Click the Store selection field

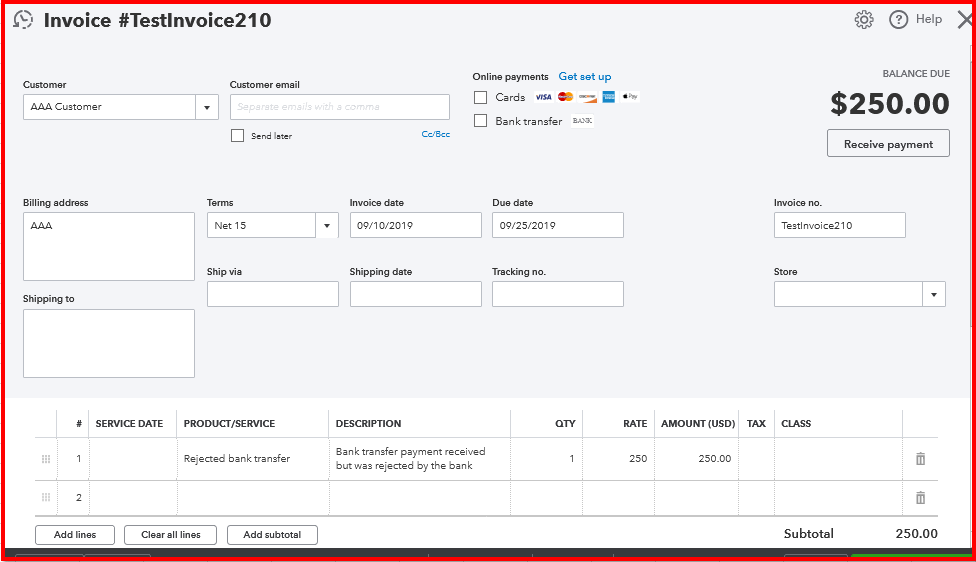click(848, 294)
